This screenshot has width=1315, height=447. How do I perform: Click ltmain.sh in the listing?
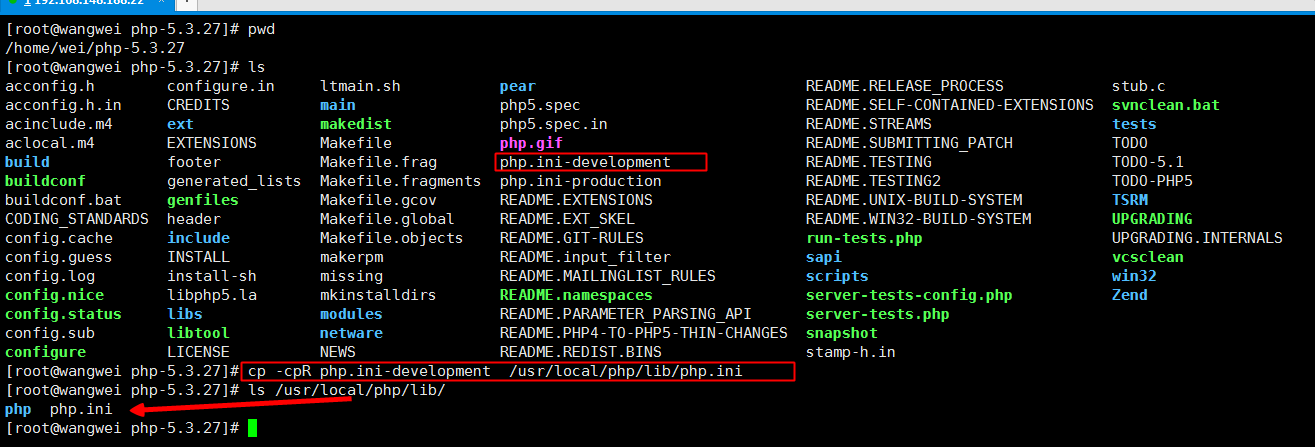pos(360,86)
